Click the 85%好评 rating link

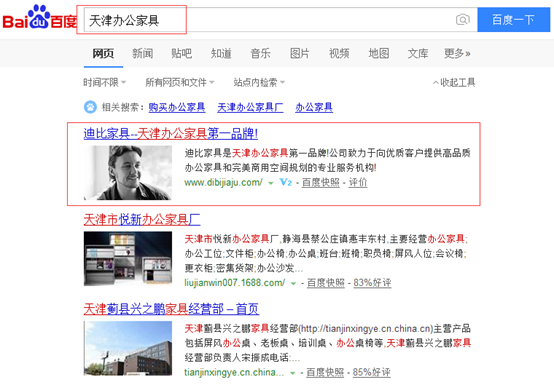371,372
